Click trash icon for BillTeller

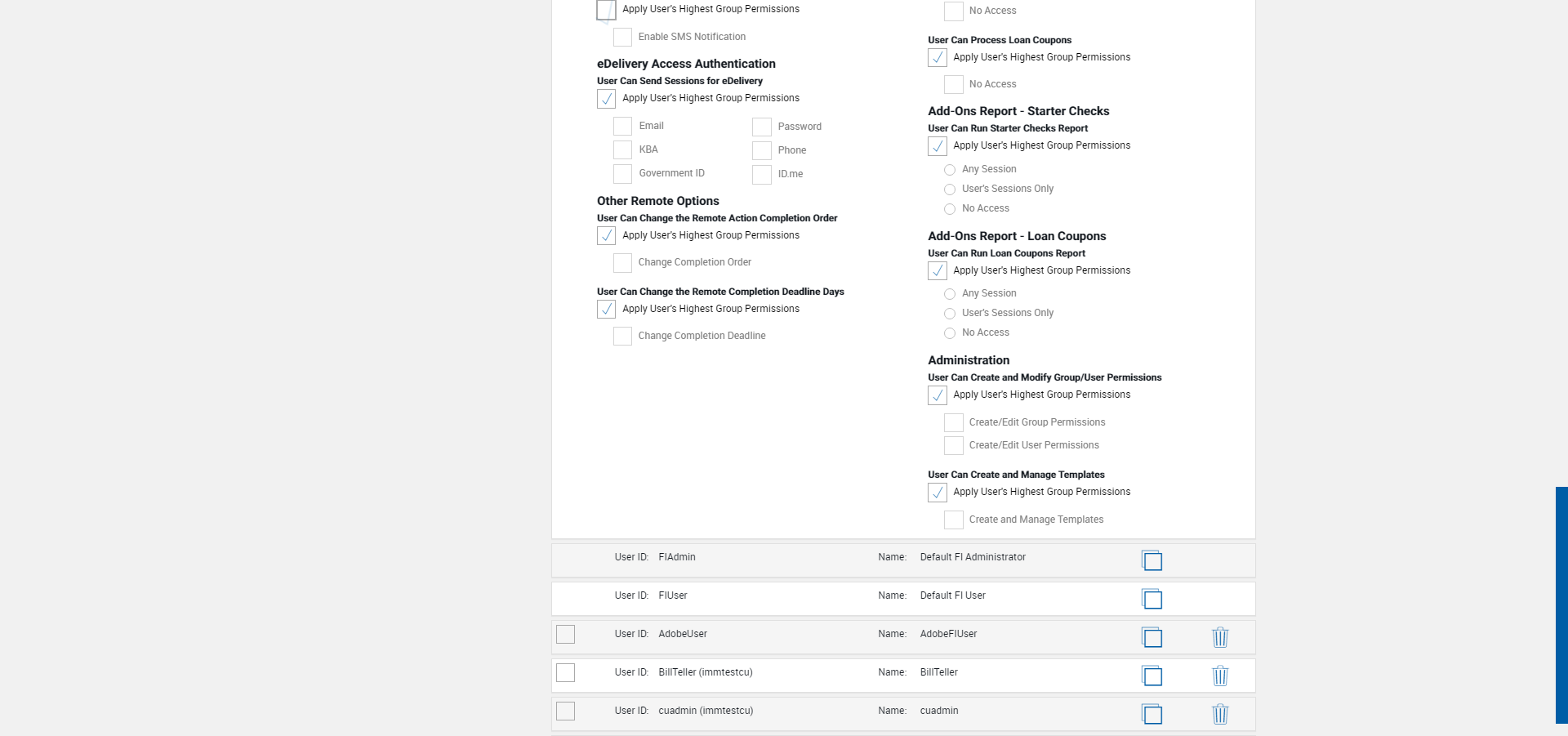click(1220, 676)
